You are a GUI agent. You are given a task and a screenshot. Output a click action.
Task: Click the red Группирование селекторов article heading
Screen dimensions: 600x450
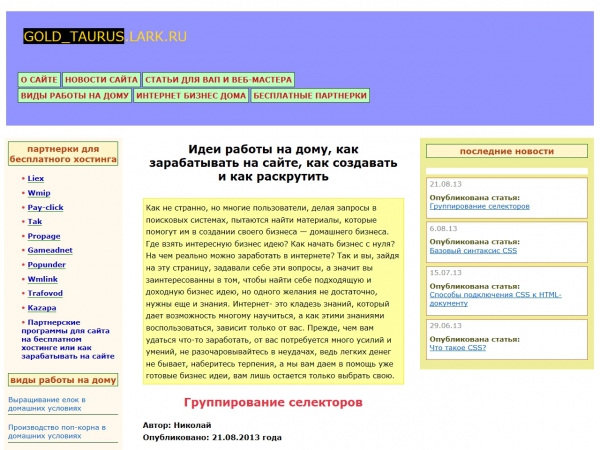(273, 403)
